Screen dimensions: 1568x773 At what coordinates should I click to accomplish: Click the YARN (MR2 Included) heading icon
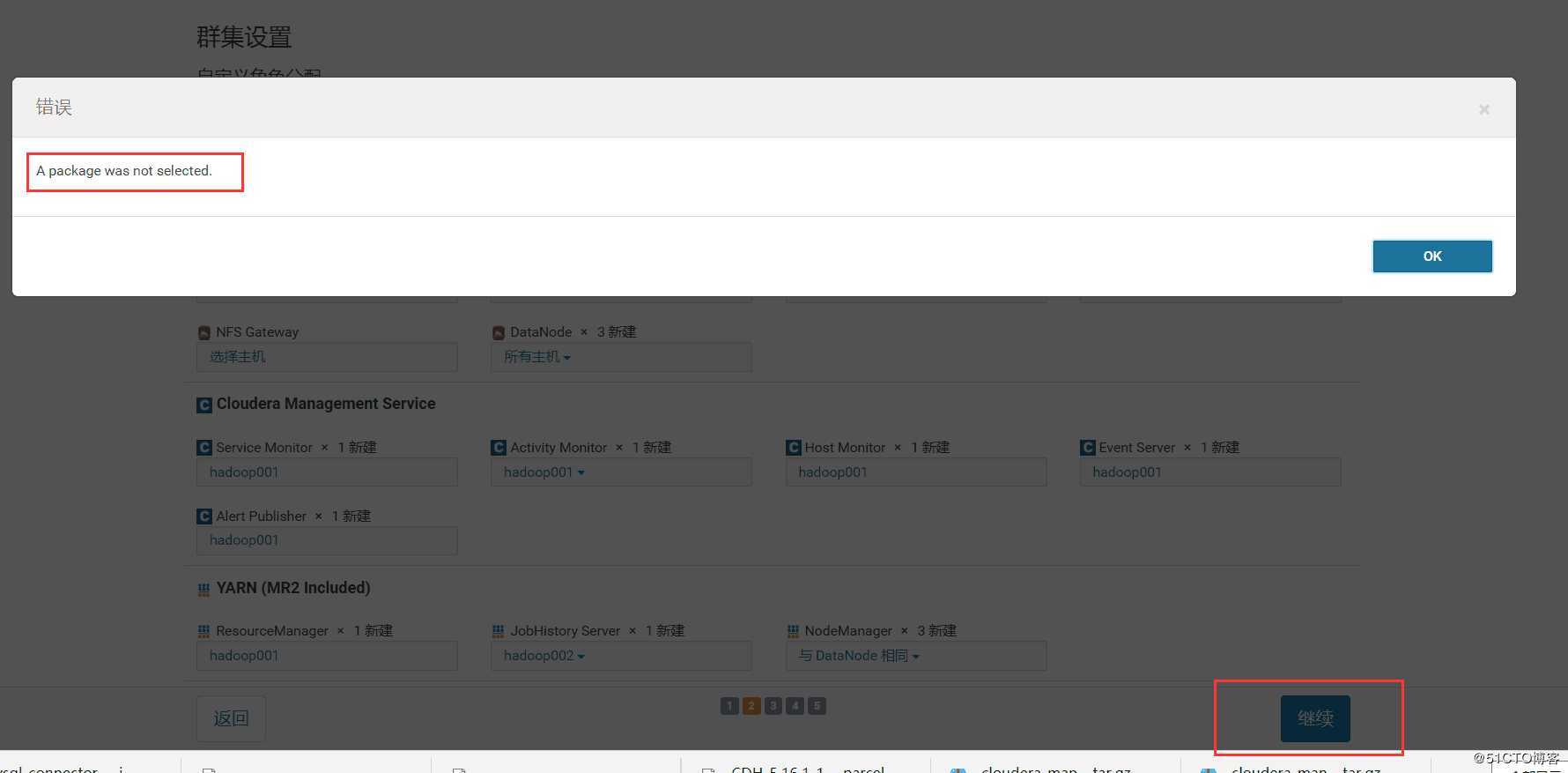[204, 590]
